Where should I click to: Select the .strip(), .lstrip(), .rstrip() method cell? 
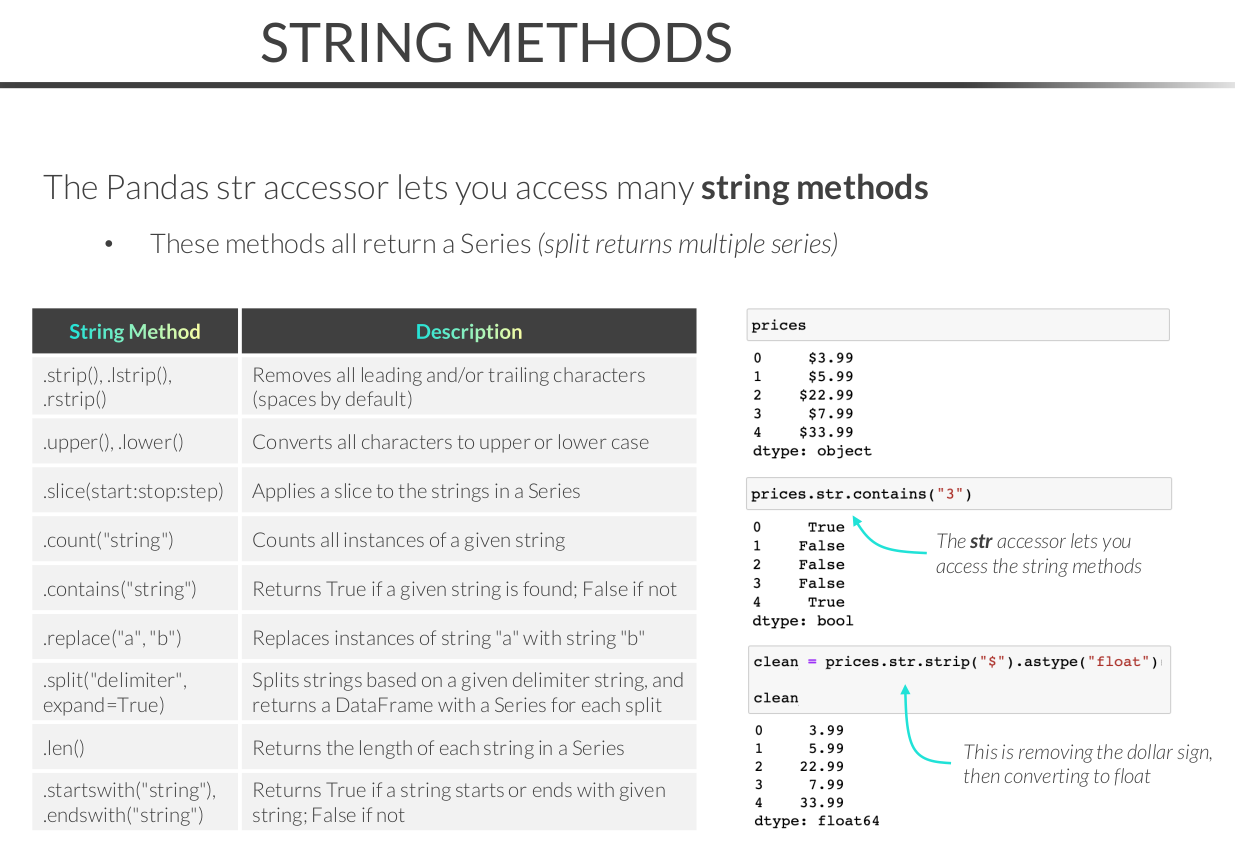[135, 387]
